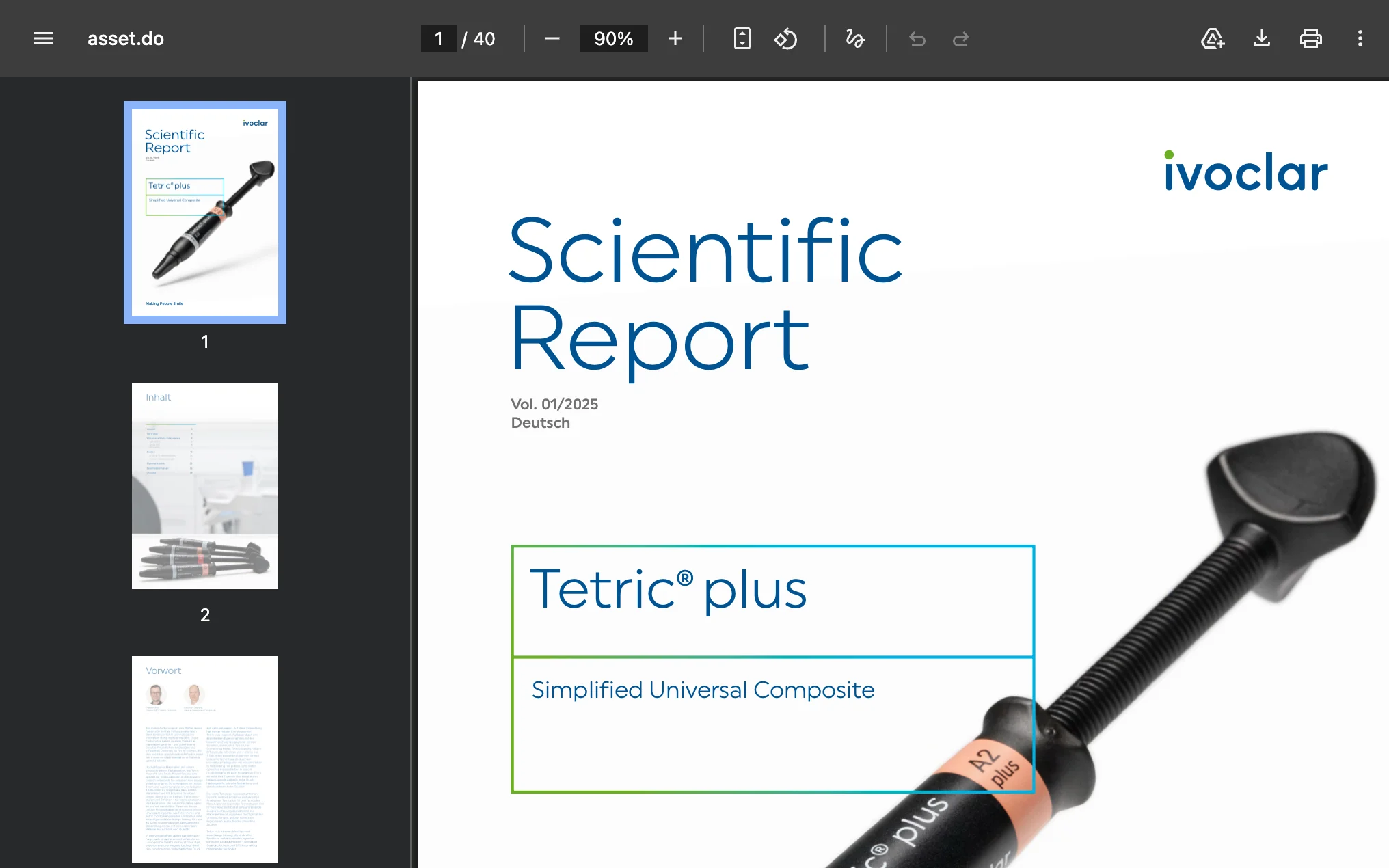This screenshot has width=1389, height=868.
Task: Click the ivoclar logo on the page
Action: point(1246,171)
